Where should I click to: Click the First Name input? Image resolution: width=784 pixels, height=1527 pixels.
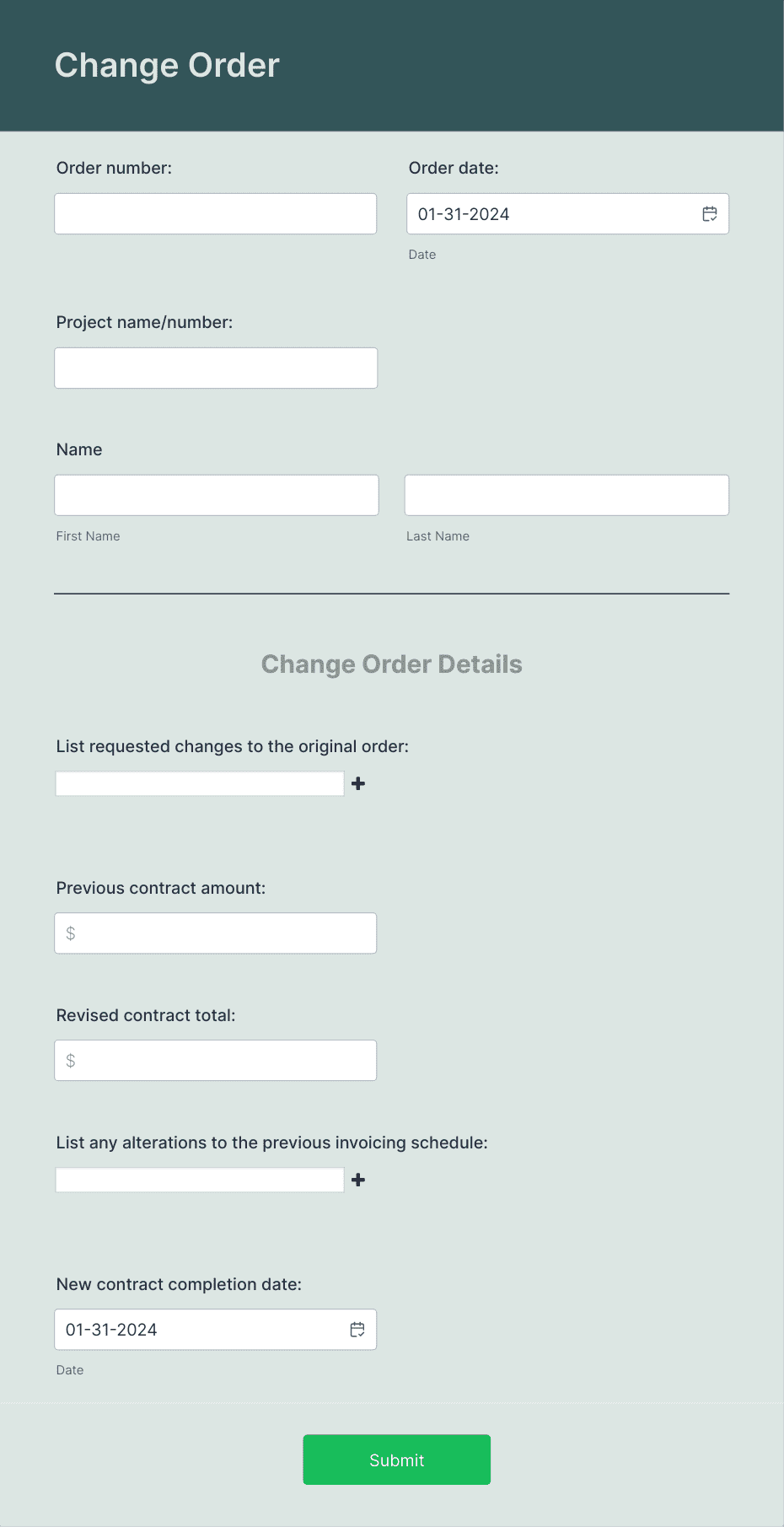tap(216, 494)
